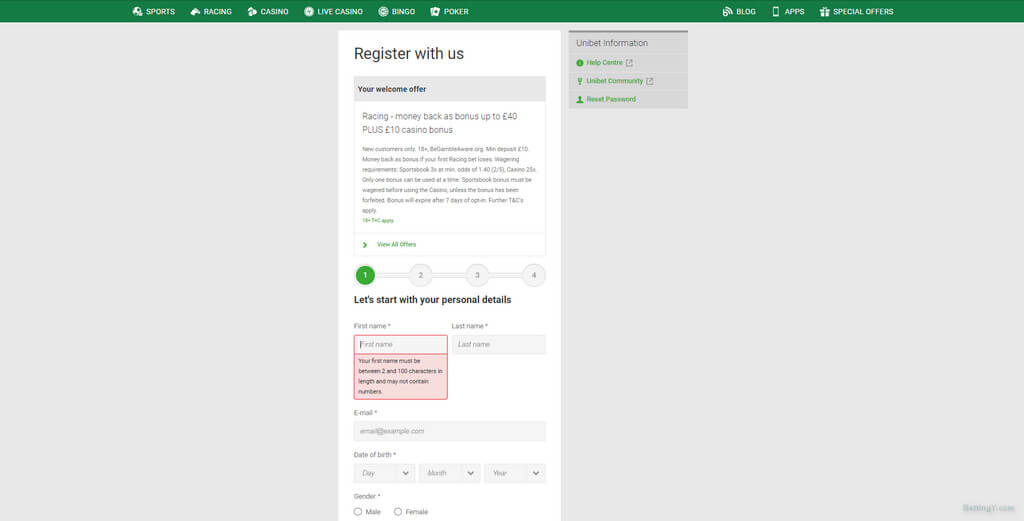Click chevron icon next to View All Offers
Image resolution: width=1024 pixels, height=521 pixels.
tap(365, 245)
